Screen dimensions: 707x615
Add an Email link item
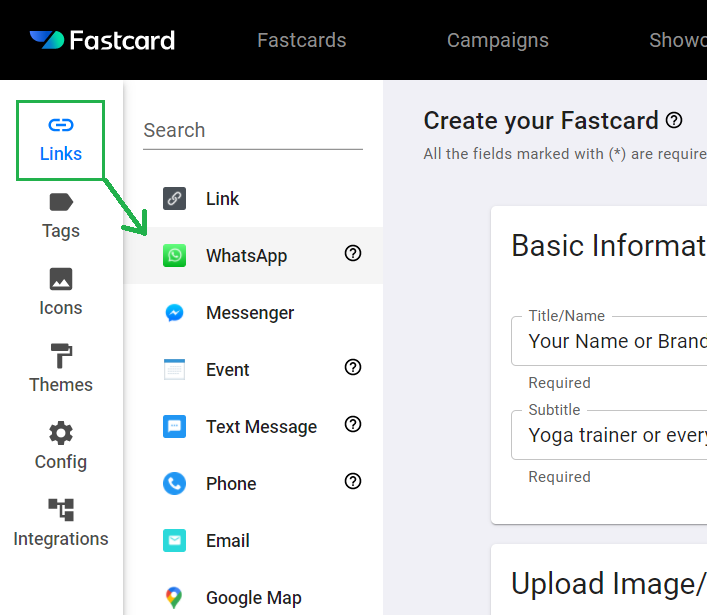click(x=253, y=541)
